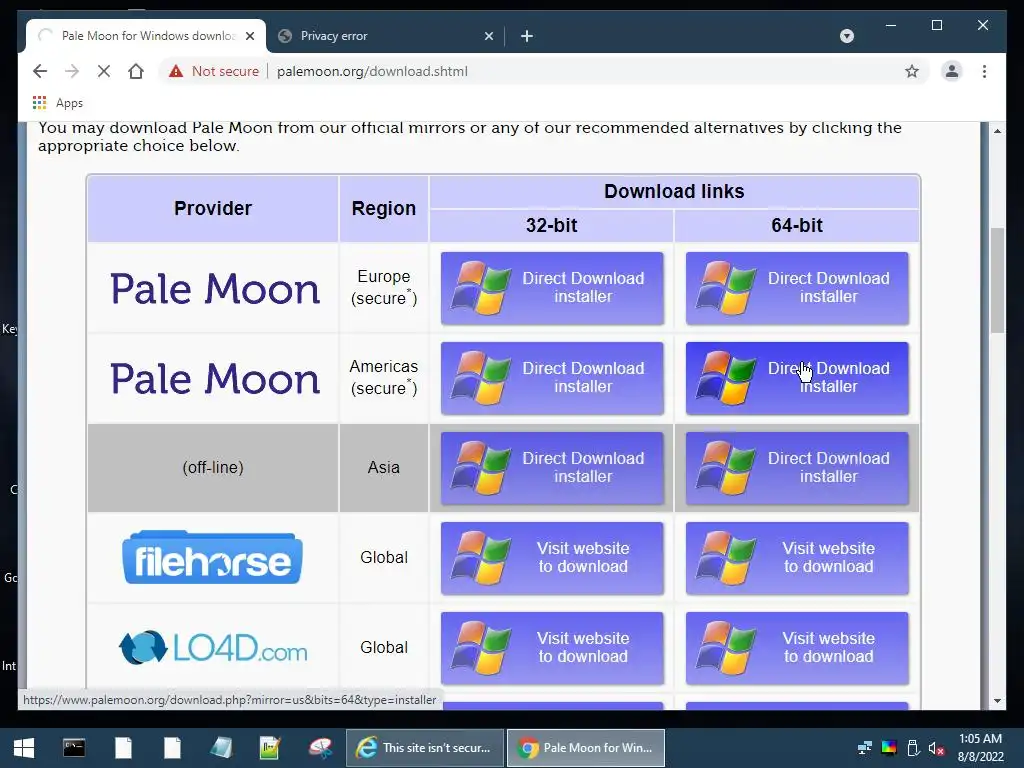Click the scroll-down arrow of the page
The width and height of the screenshot is (1024, 768).
997,701
